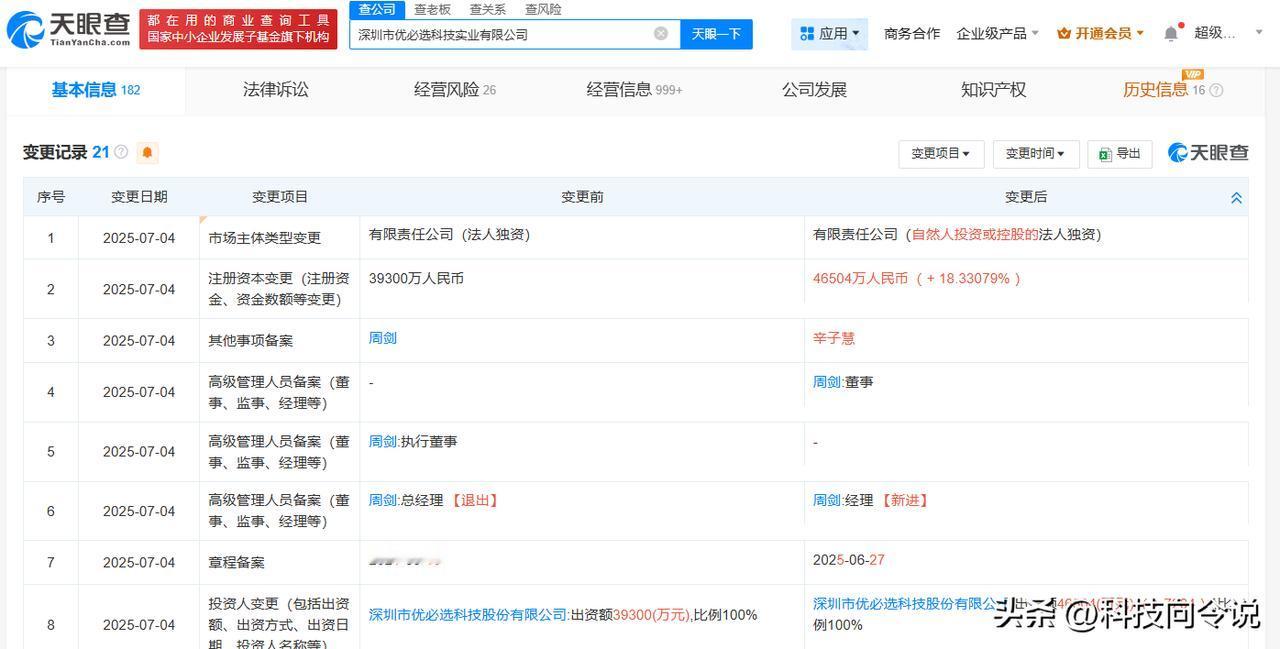Click the TianYanCha logo
This screenshot has width=1280, height=649.
click(x=69, y=30)
